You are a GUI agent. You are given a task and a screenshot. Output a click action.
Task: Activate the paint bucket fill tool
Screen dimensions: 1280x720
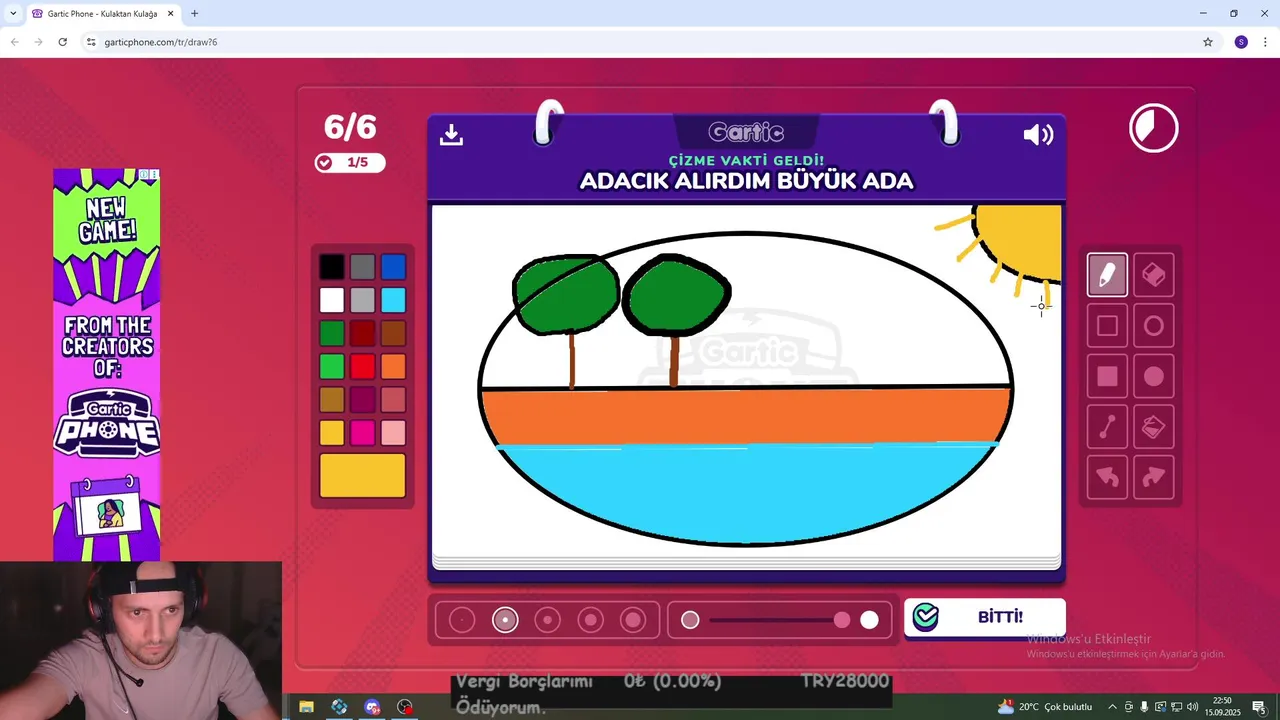click(1153, 427)
